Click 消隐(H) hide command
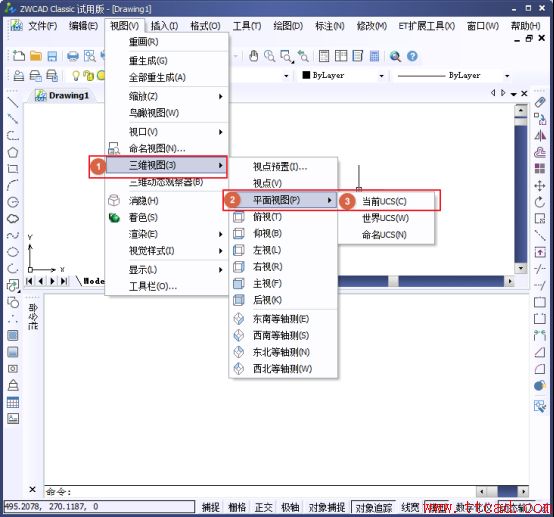Viewport: 554px width, 517px height. coord(167,201)
